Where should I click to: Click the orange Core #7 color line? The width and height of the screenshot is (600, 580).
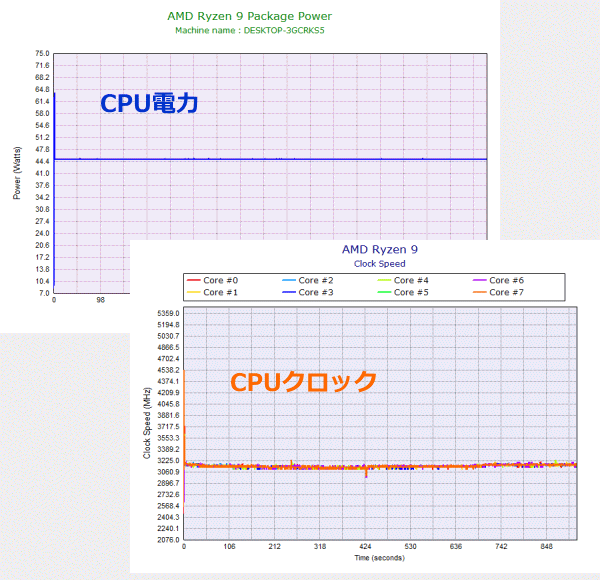(479, 292)
